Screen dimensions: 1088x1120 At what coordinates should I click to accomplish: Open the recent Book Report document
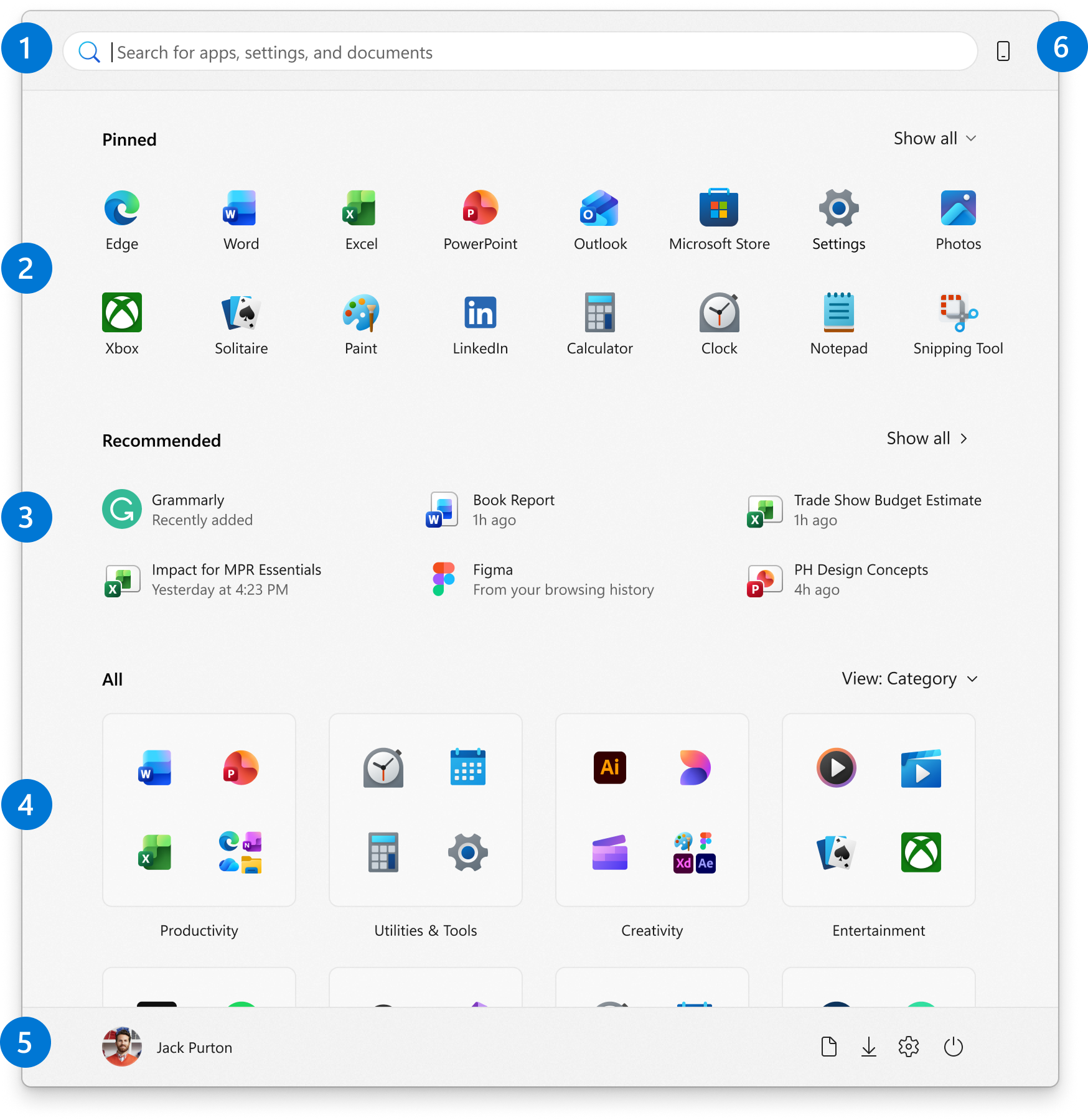click(514, 509)
